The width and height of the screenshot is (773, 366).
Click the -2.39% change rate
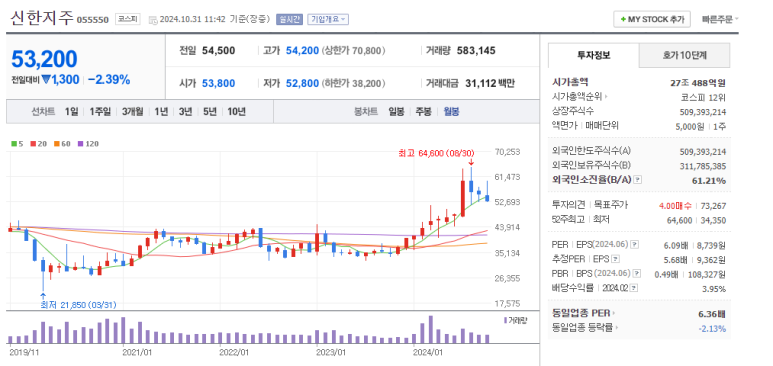coord(109,79)
